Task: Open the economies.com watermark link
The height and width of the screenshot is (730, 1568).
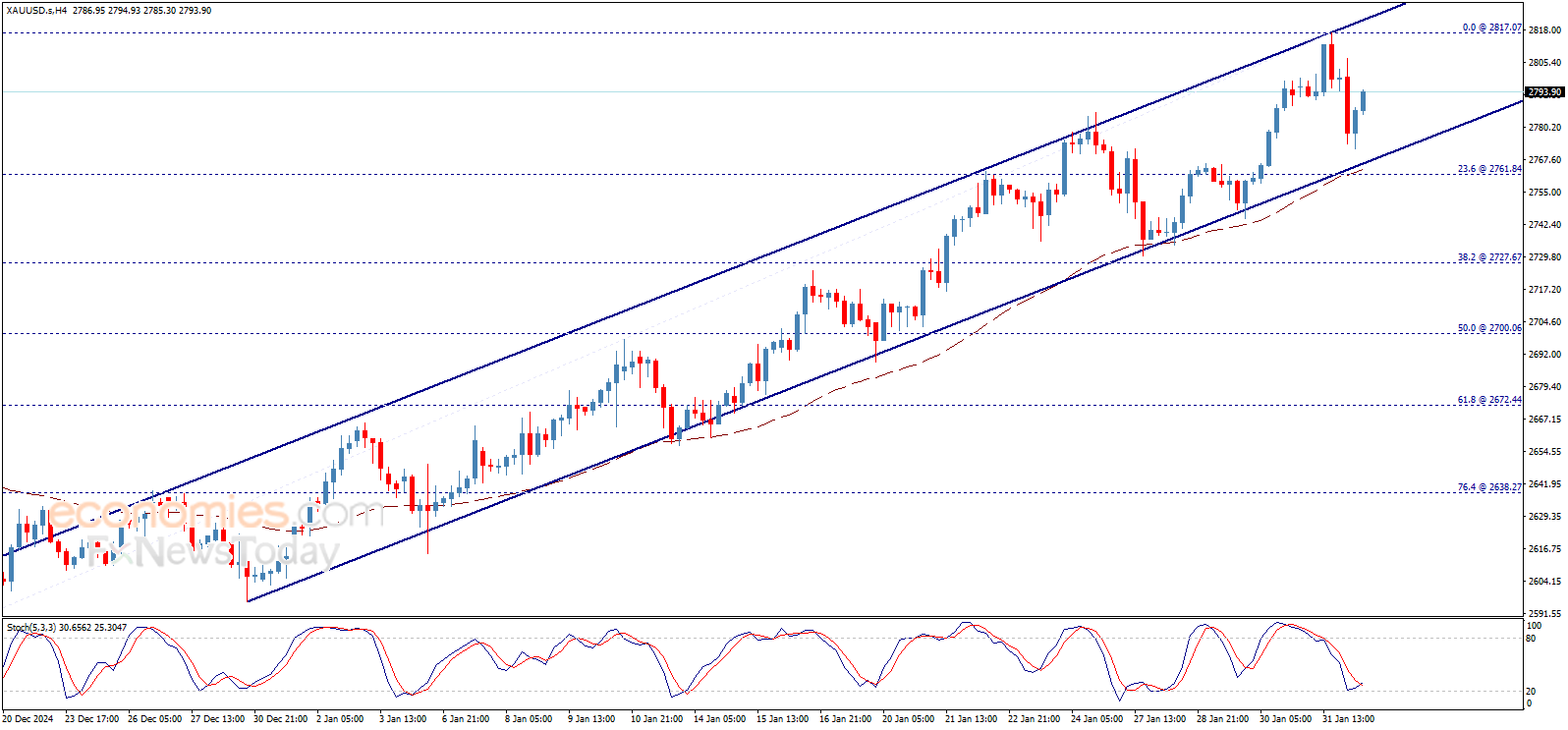Action: pos(211,513)
